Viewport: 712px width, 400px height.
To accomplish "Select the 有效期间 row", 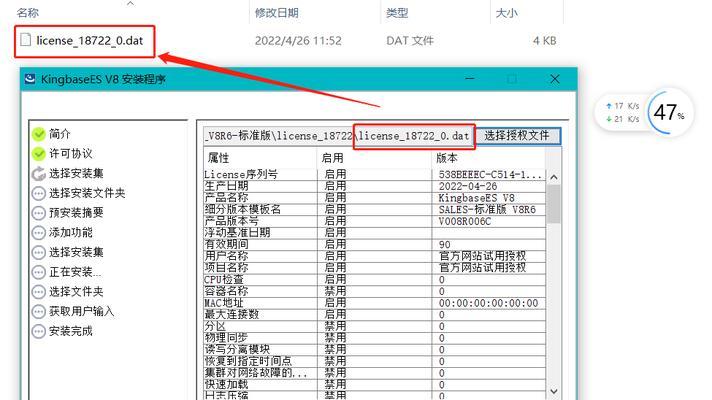I will coord(374,245).
